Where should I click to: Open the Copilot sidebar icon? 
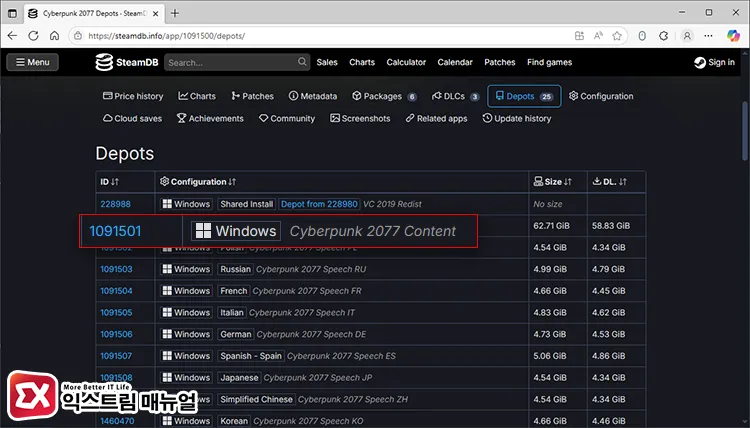tap(733, 36)
